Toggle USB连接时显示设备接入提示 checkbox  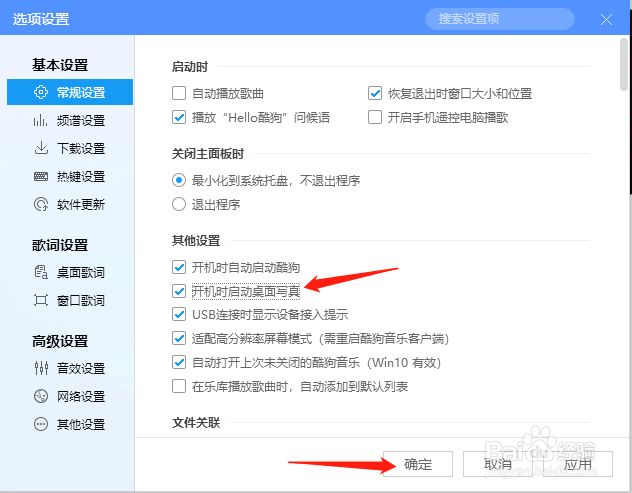pyautogui.click(x=179, y=314)
